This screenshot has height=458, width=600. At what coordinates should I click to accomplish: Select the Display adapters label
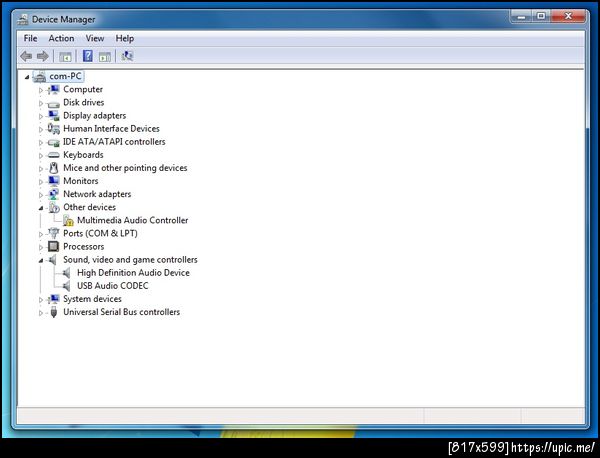[x=95, y=116]
